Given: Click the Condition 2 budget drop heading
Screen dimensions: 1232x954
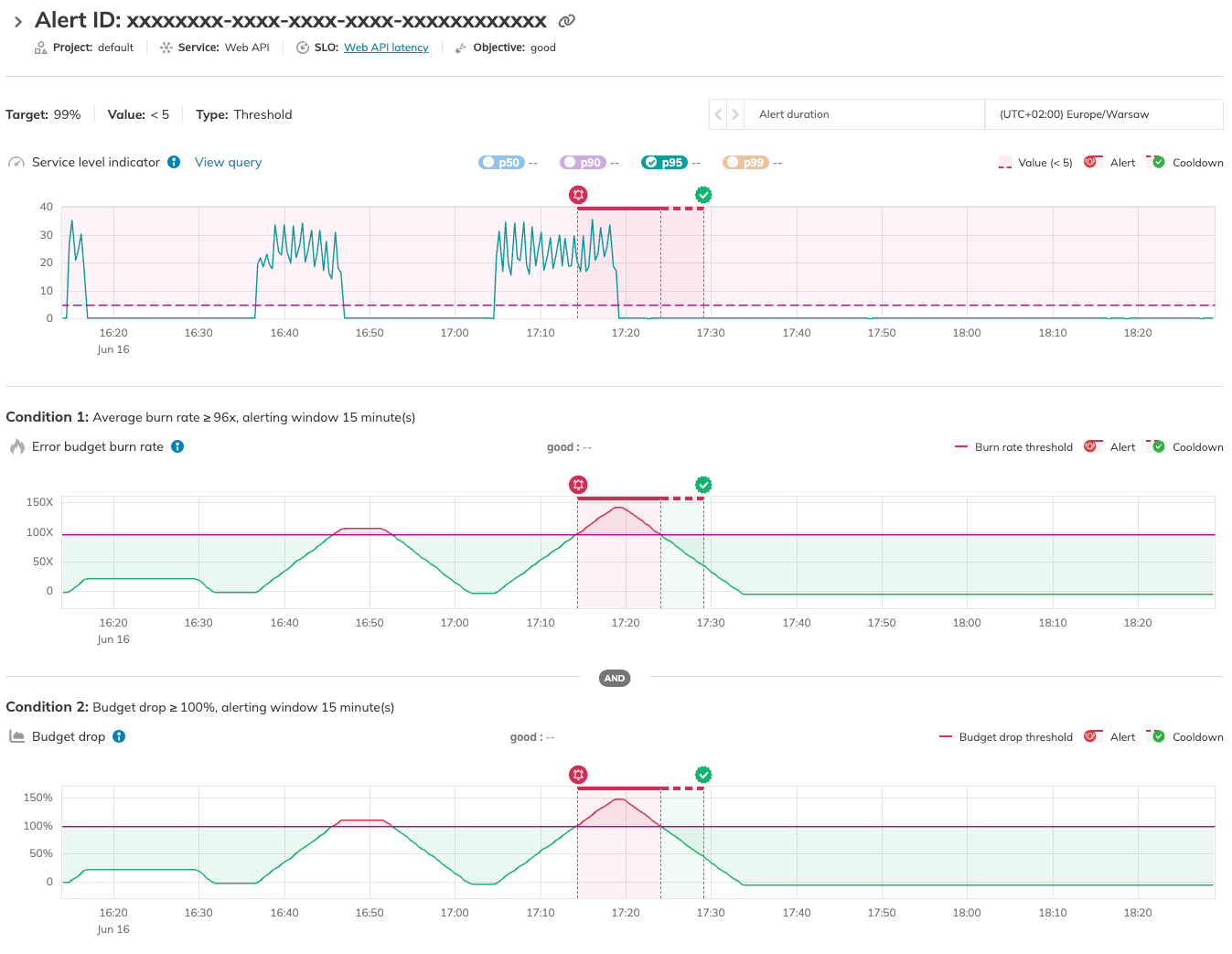Looking at the screenshot, I should [200, 707].
